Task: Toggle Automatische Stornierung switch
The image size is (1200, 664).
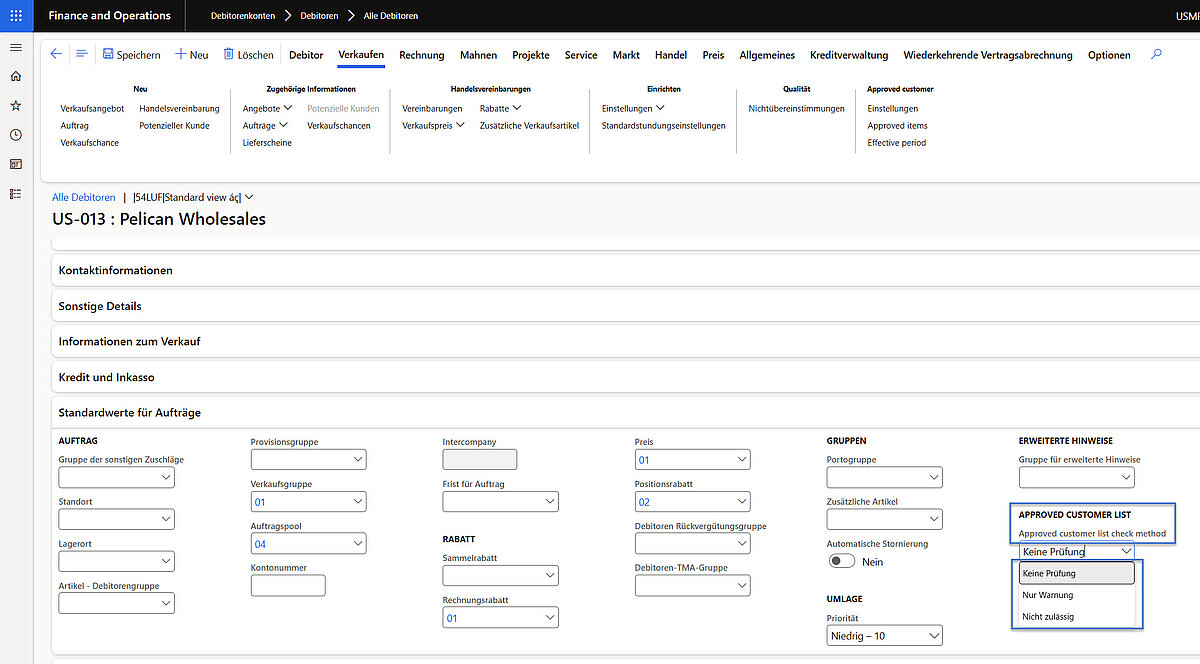Action: click(841, 562)
